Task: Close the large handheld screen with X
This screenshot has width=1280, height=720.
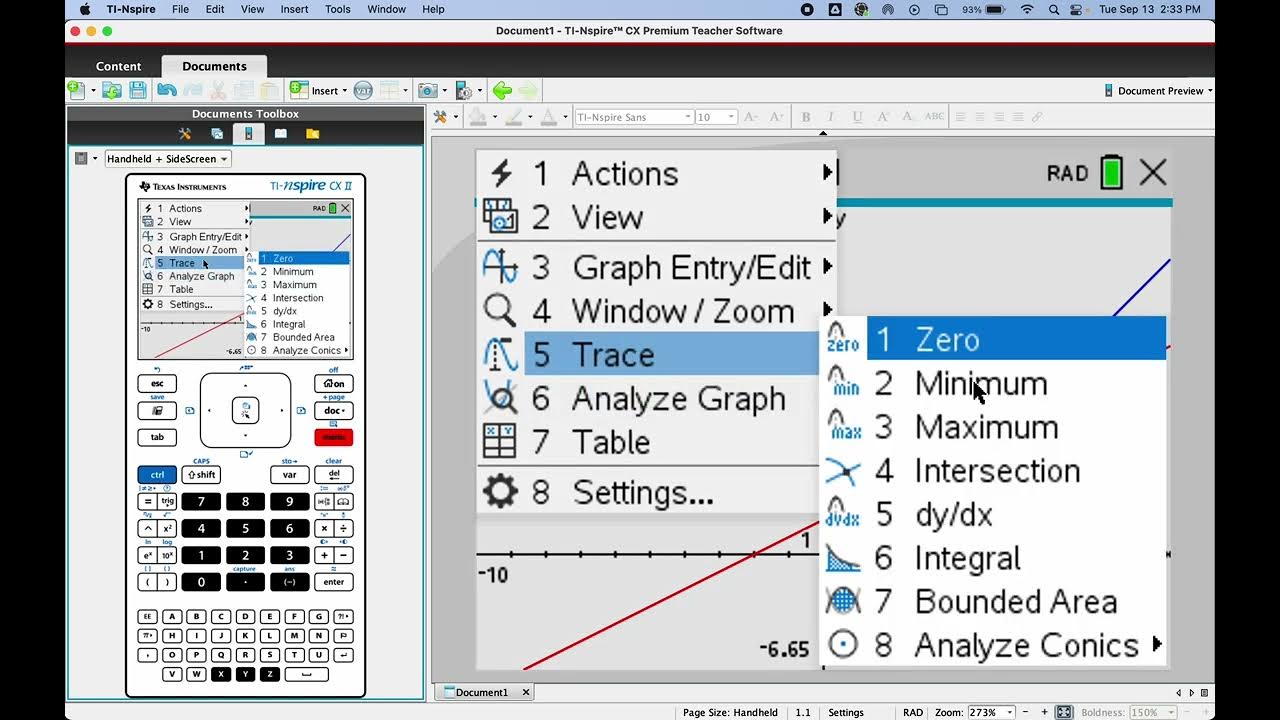Action: (1153, 173)
